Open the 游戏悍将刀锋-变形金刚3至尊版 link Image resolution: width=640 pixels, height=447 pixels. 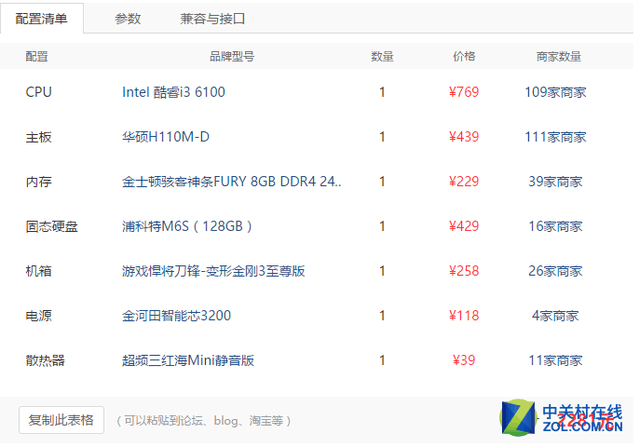pyautogui.click(x=213, y=271)
